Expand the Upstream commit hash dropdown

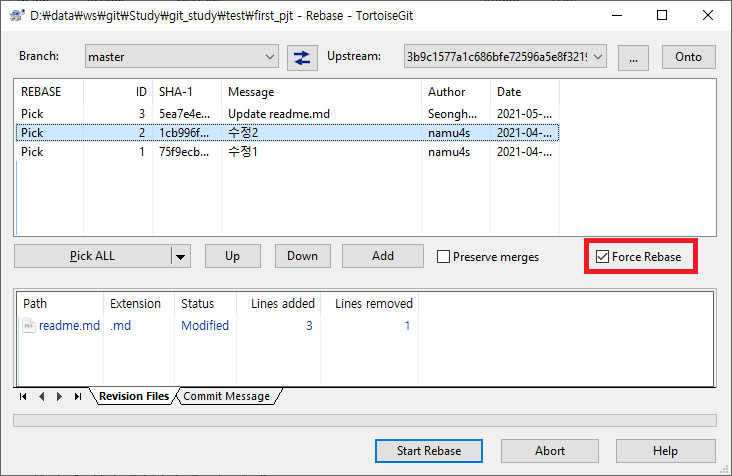pyautogui.click(x=505, y=57)
